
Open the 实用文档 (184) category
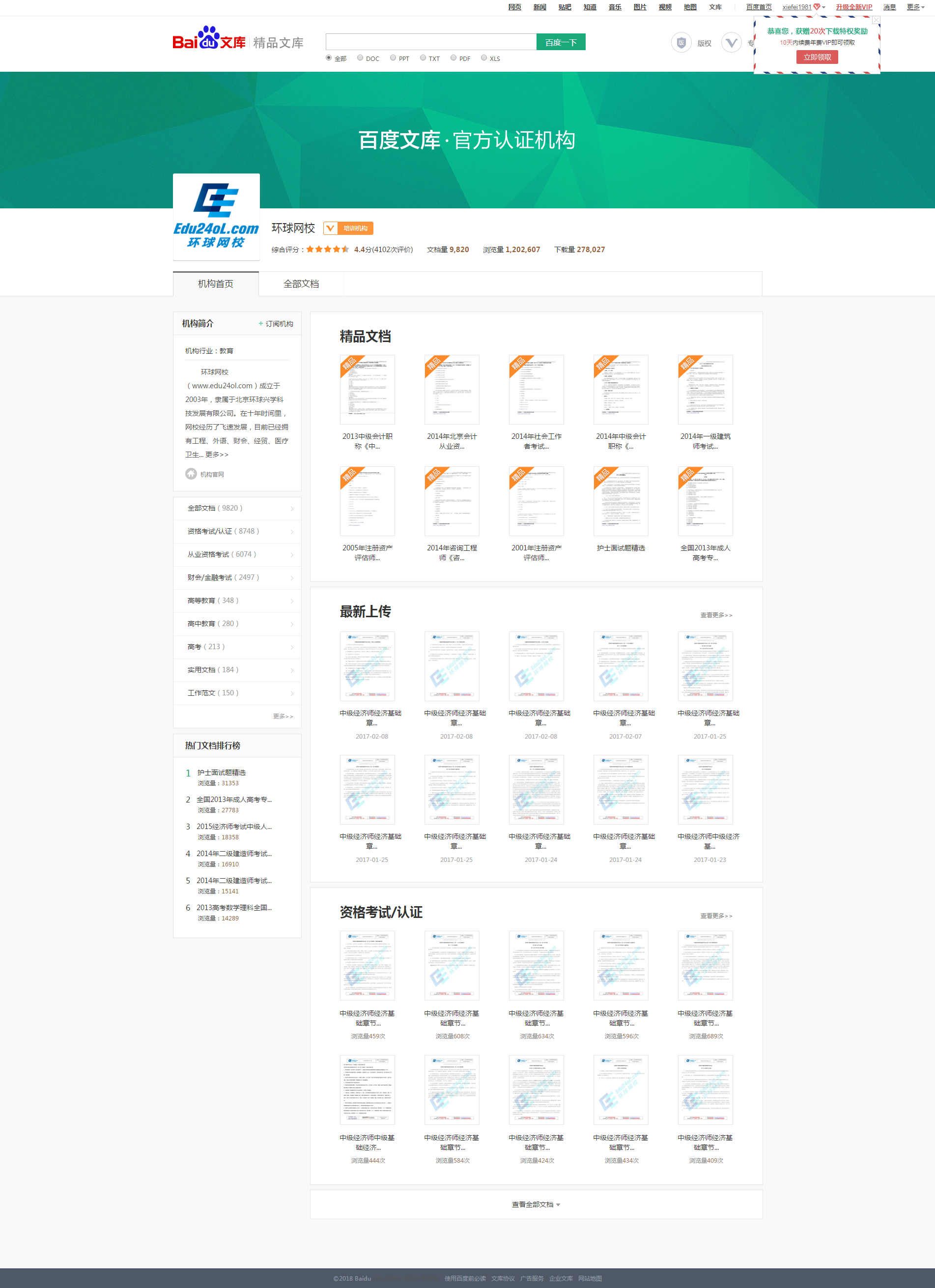(237, 670)
